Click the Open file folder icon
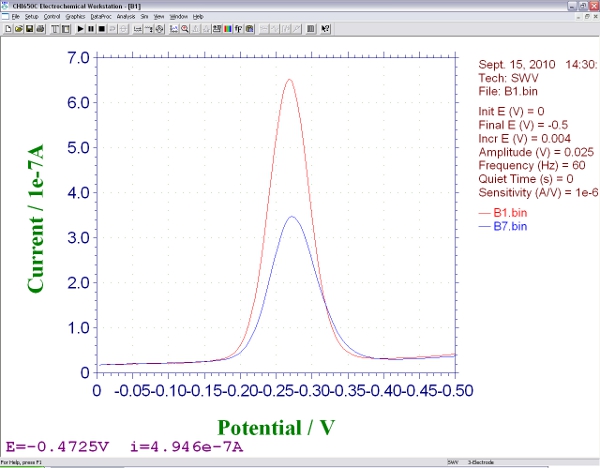Image resolution: width=600 pixels, height=468 pixels. (18, 29)
